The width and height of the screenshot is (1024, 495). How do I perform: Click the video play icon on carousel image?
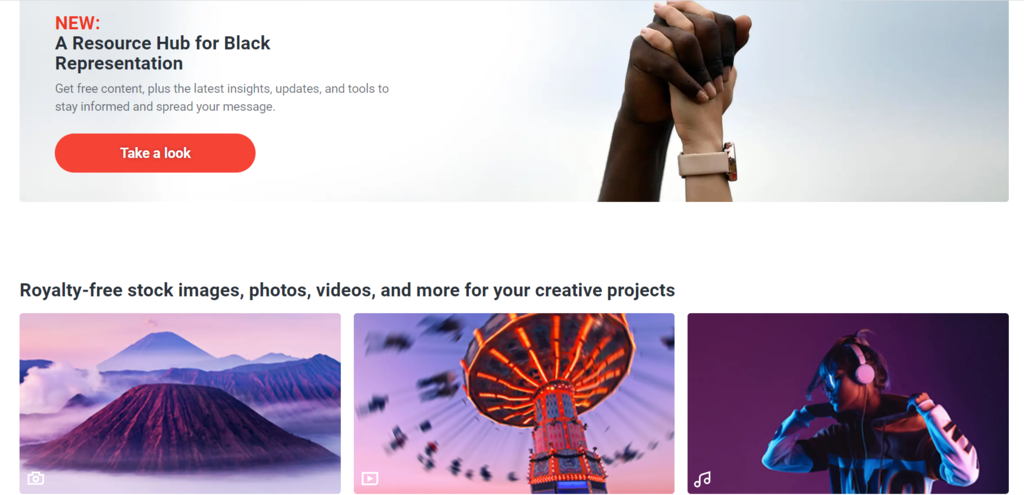(x=370, y=479)
